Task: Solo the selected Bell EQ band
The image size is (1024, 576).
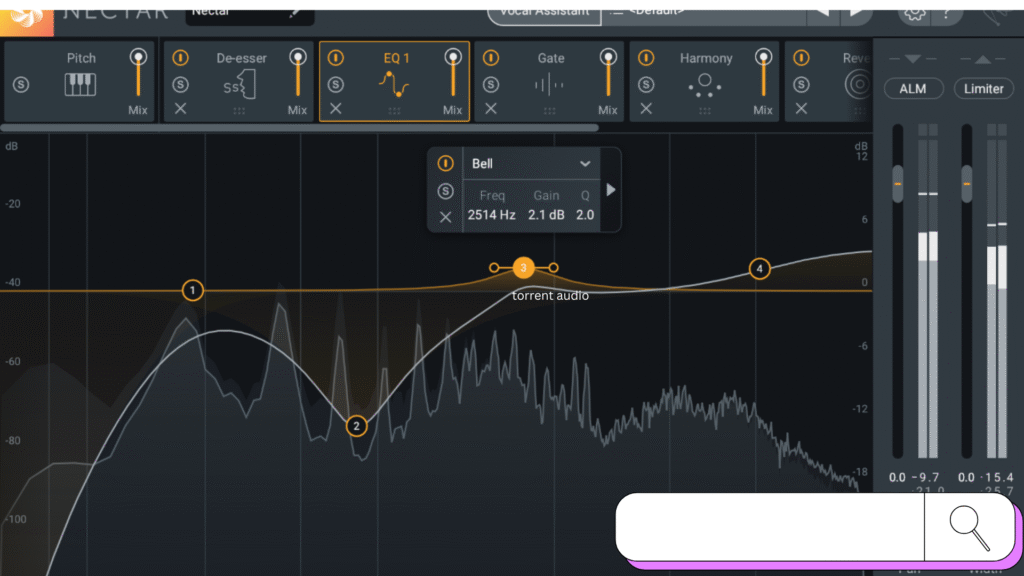Action: [446, 190]
